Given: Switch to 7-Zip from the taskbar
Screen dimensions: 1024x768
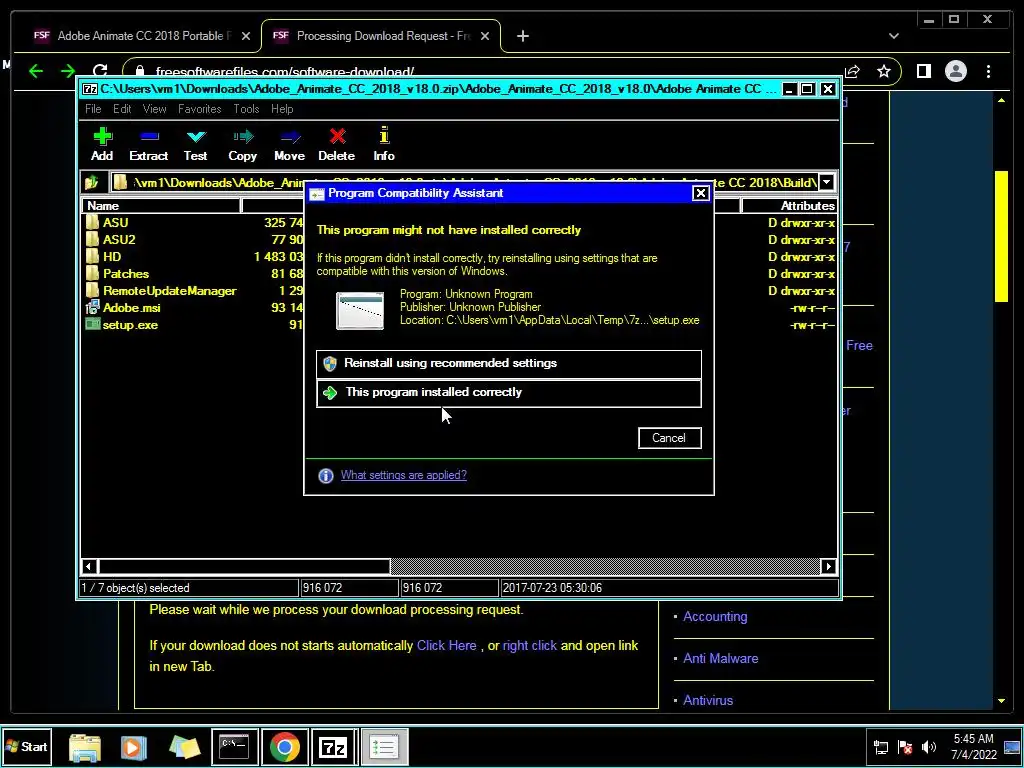Looking at the screenshot, I should [x=333, y=747].
